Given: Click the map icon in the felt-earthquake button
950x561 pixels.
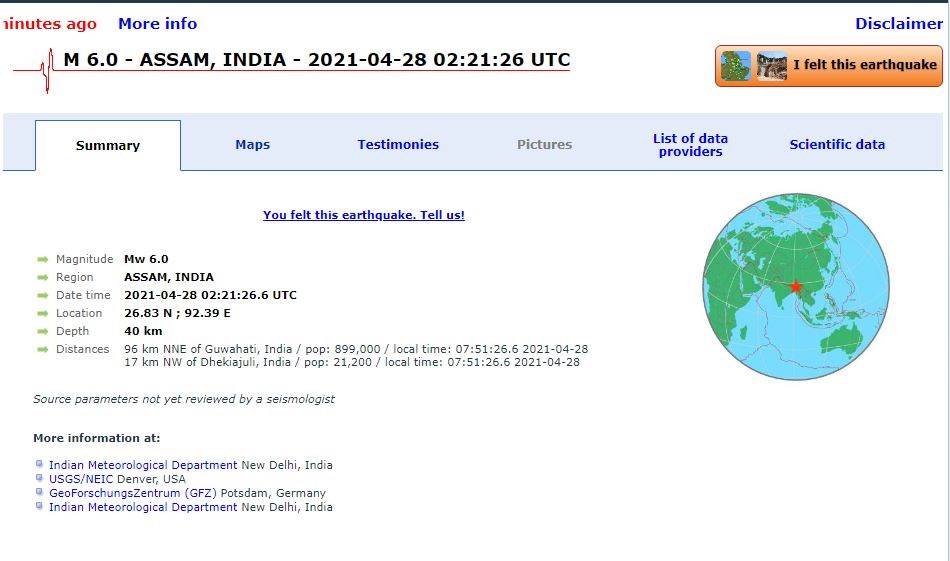Looking at the screenshot, I should (736, 66).
